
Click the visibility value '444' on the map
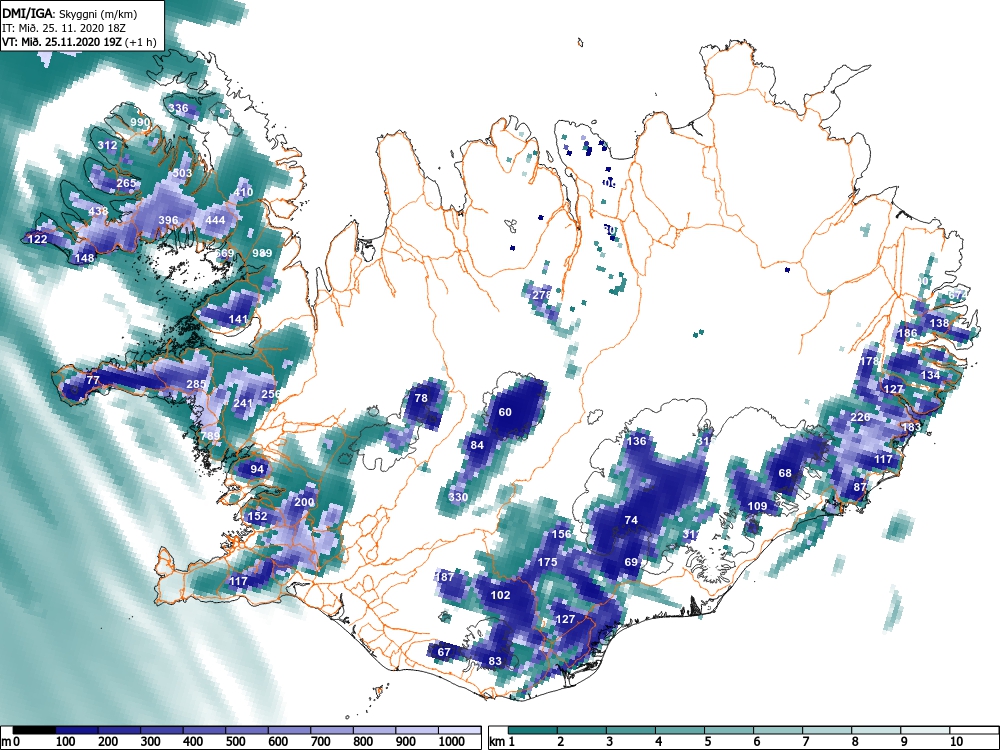click(x=216, y=220)
